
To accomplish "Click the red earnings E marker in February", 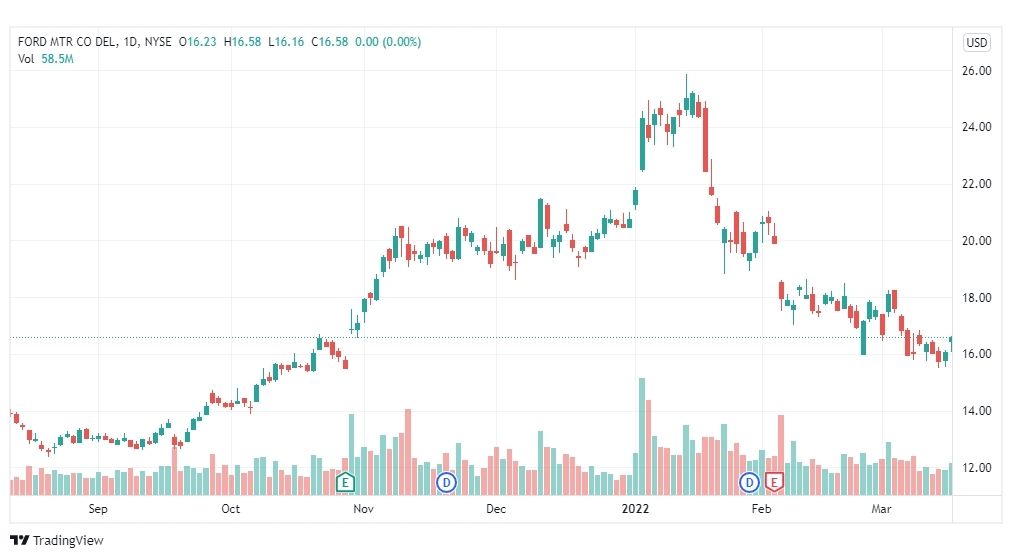I will click(774, 482).
